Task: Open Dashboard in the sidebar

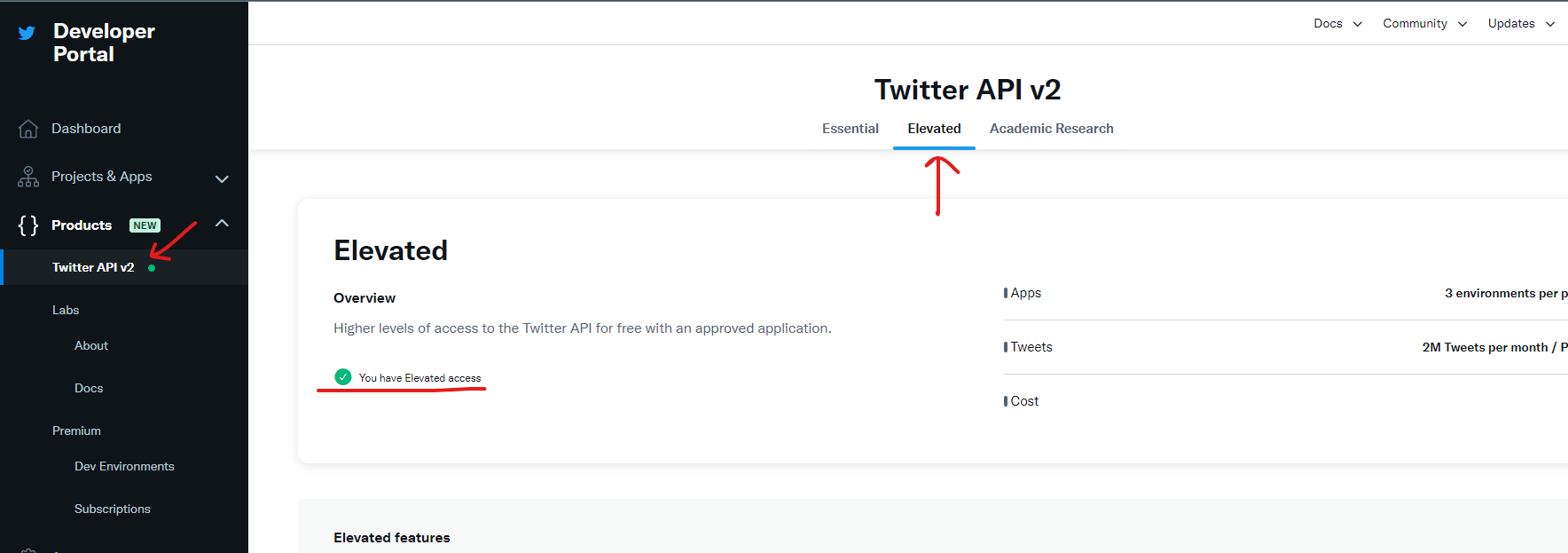Action: [x=86, y=129]
